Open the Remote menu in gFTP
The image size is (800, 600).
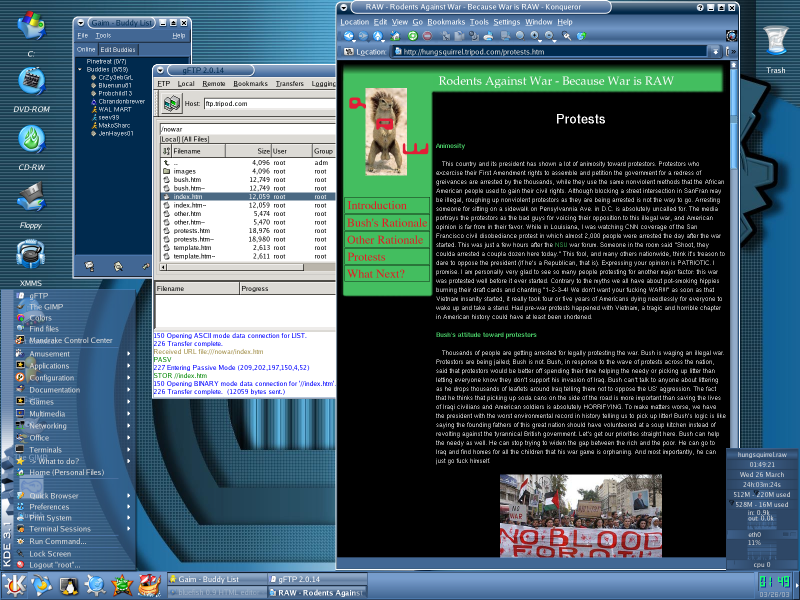[x=213, y=84]
